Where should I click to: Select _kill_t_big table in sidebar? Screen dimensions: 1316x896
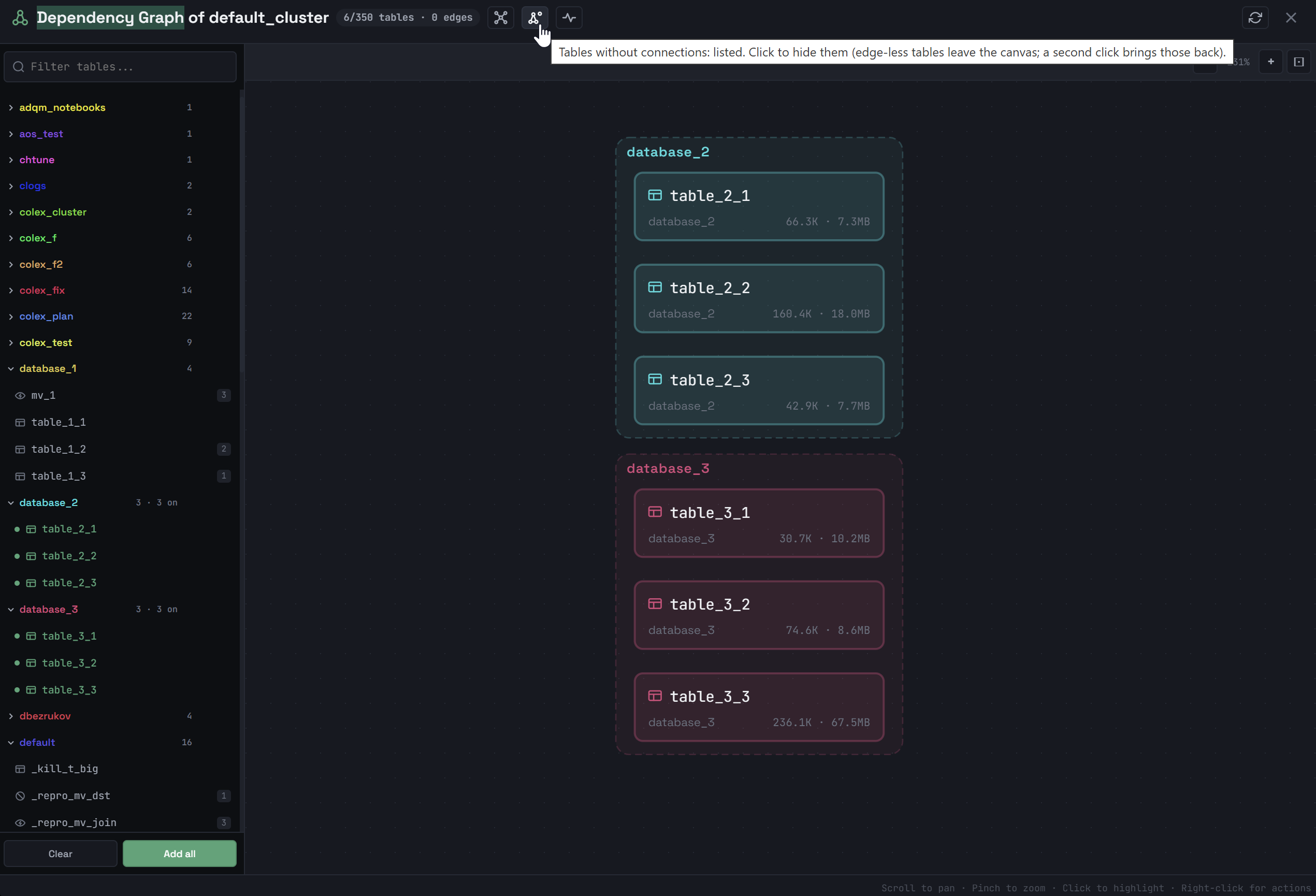pyautogui.click(x=121, y=769)
